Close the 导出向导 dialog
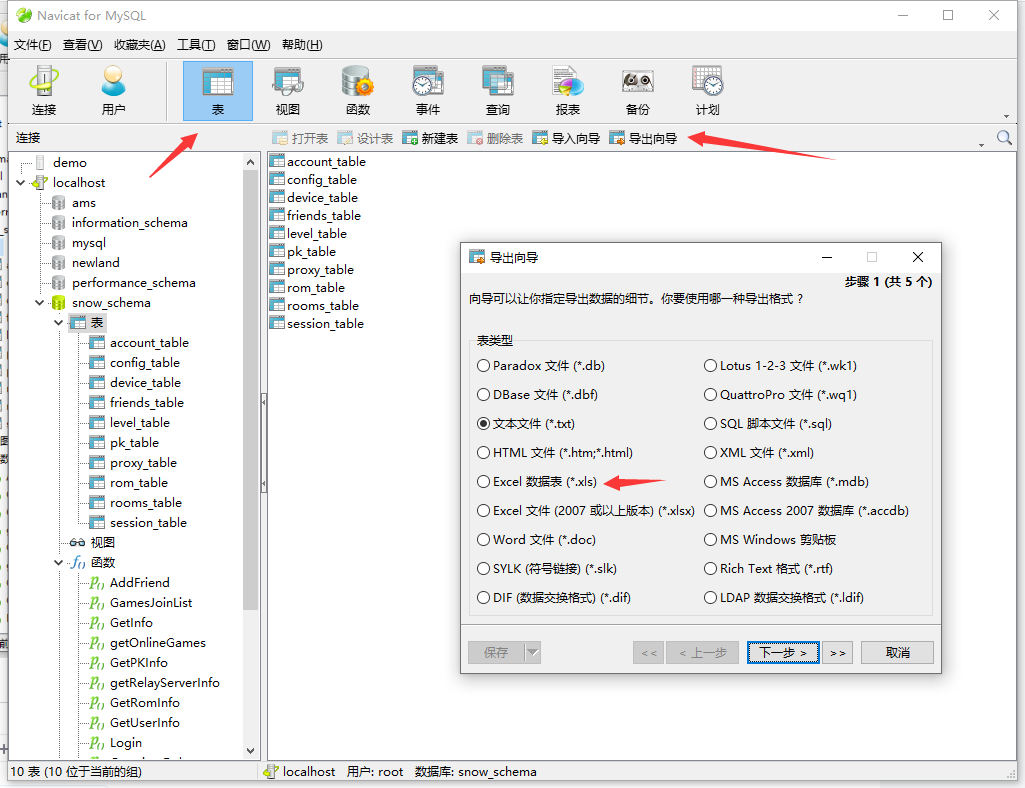Screen dimensions: 1025x788 click(918, 257)
